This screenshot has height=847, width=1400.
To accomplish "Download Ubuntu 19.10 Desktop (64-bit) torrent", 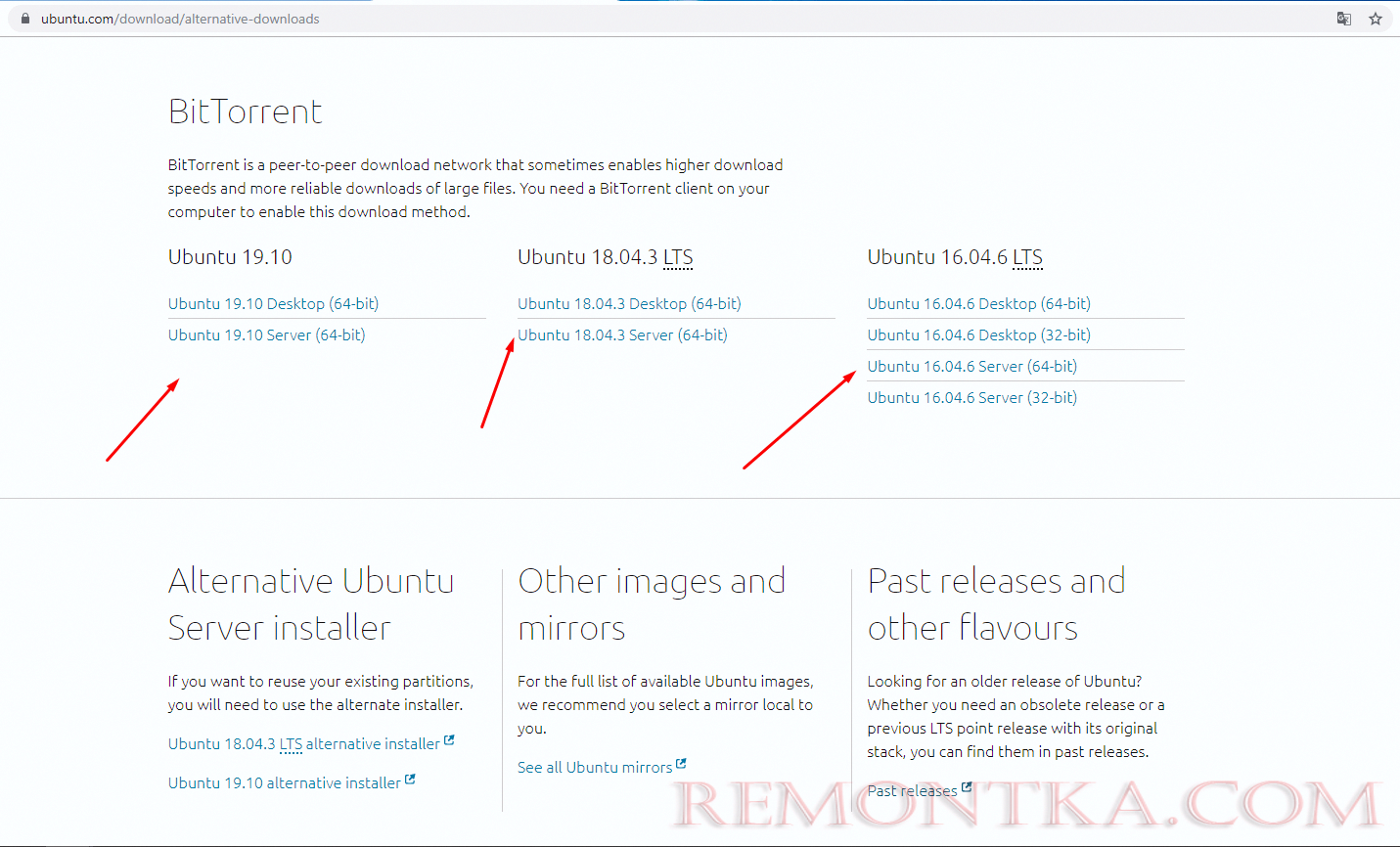I will (x=273, y=304).
